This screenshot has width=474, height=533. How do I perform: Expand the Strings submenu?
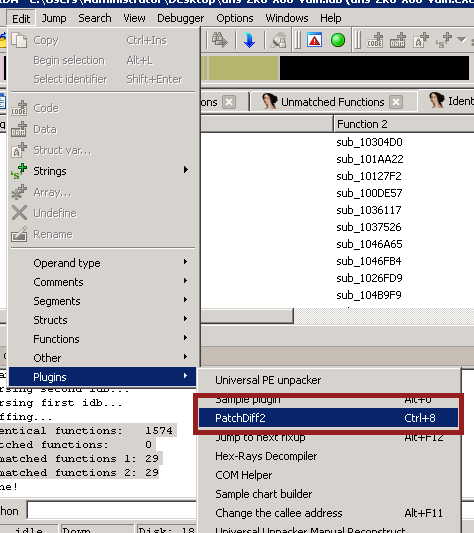tap(102, 171)
